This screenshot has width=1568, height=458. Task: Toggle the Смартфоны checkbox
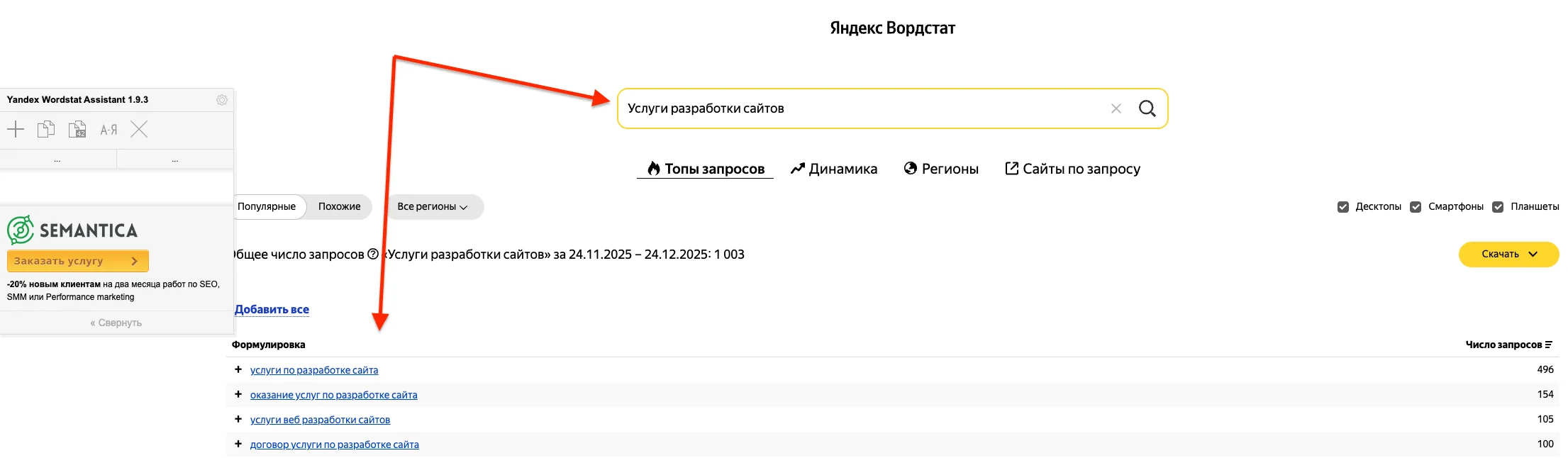(1416, 207)
